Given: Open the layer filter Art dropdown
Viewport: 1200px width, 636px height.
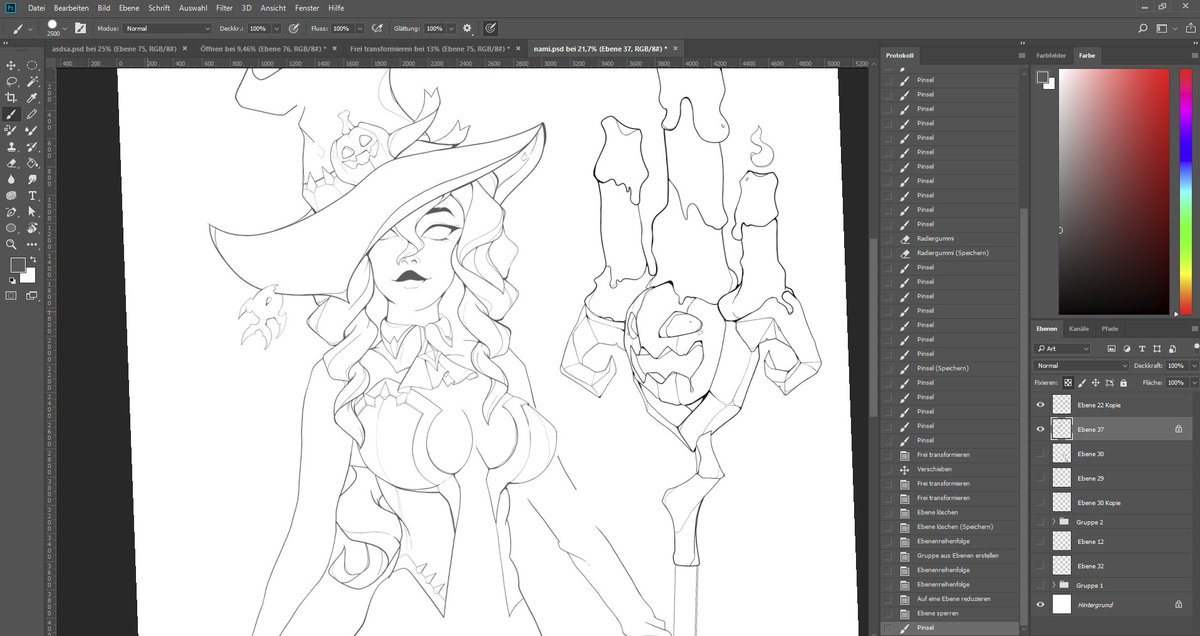Looking at the screenshot, I should point(1063,349).
